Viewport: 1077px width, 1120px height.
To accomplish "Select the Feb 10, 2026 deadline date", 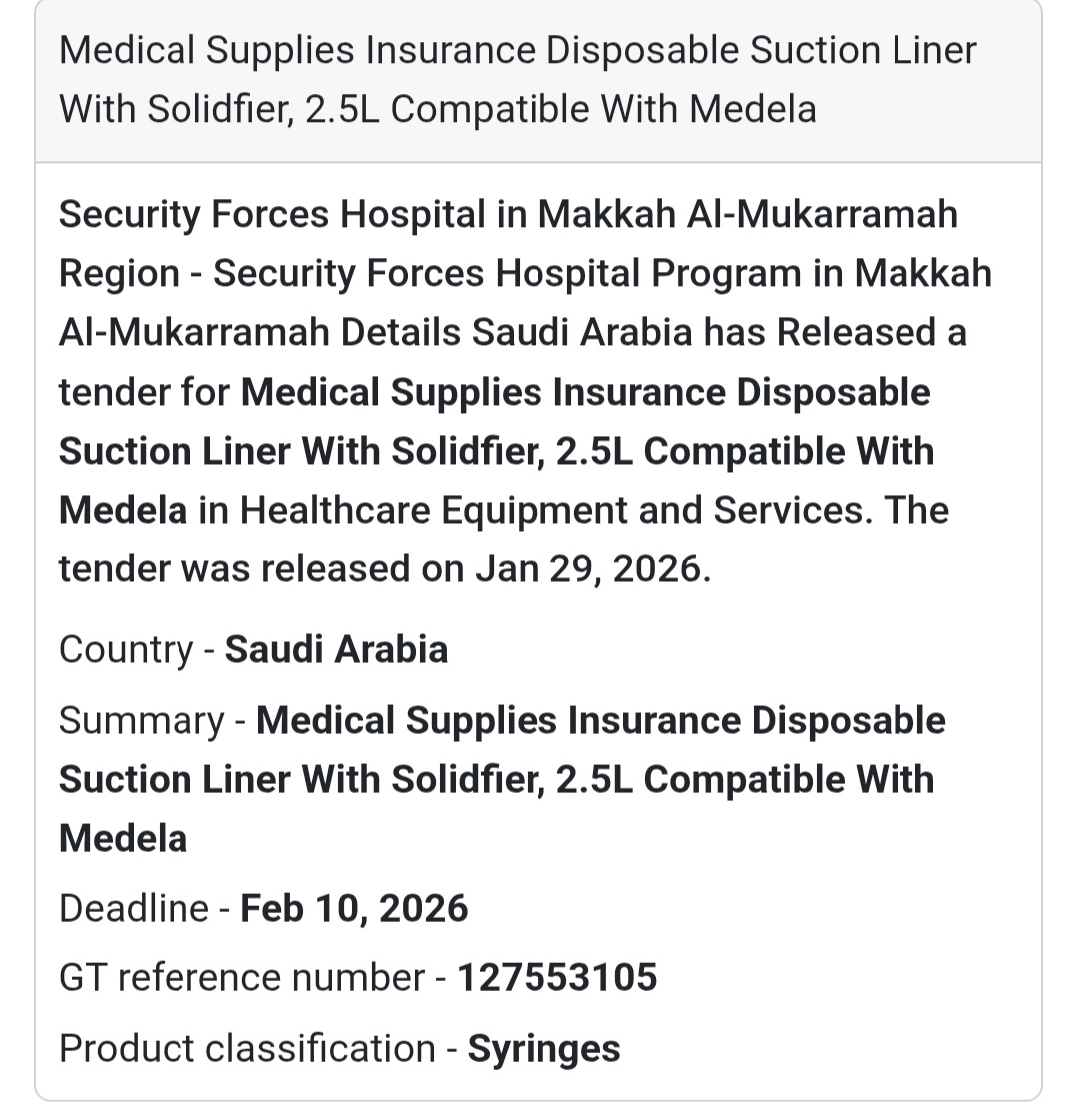I will pos(354,908).
